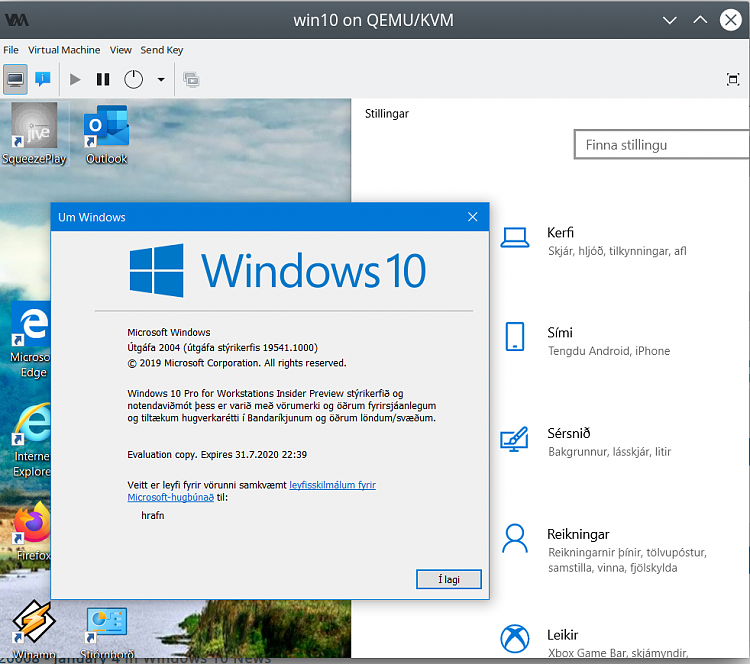Open shutdown options dropdown arrow
Screen dimensions: 750x664
[x=161, y=80]
